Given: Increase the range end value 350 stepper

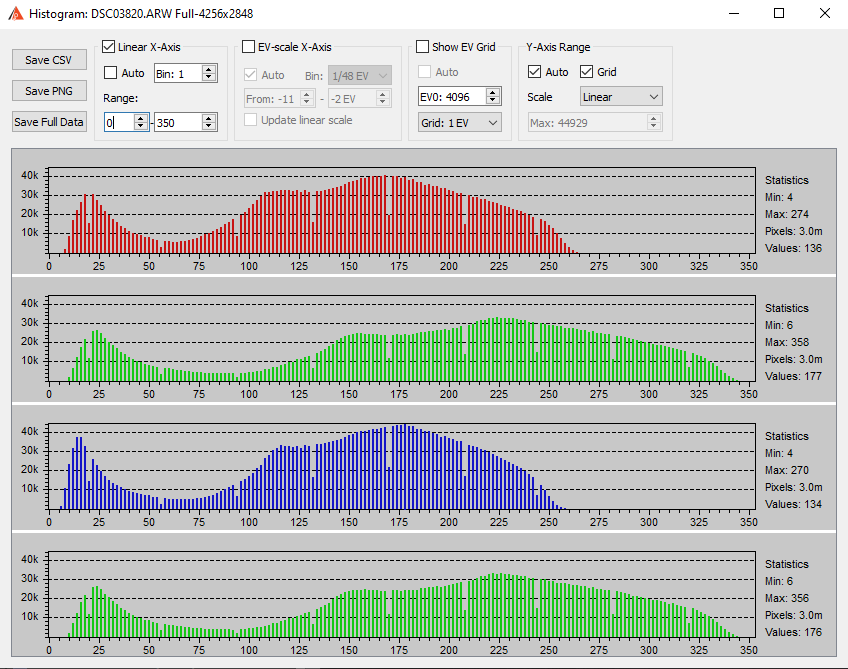Looking at the screenshot, I should [208, 118].
